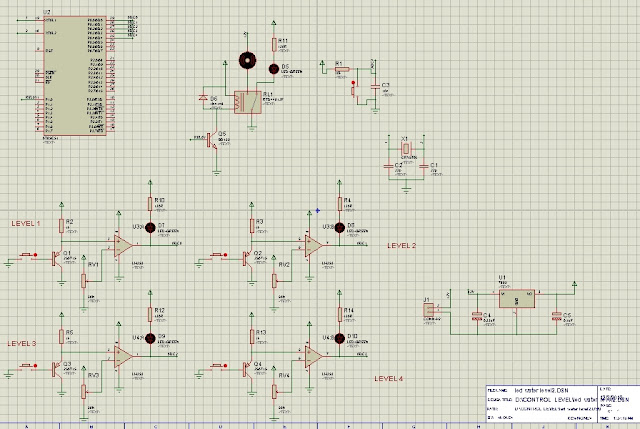The image size is (640, 429).
Task: Select capacitor C1 beside the crystal
Action: click(x=424, y=166)
